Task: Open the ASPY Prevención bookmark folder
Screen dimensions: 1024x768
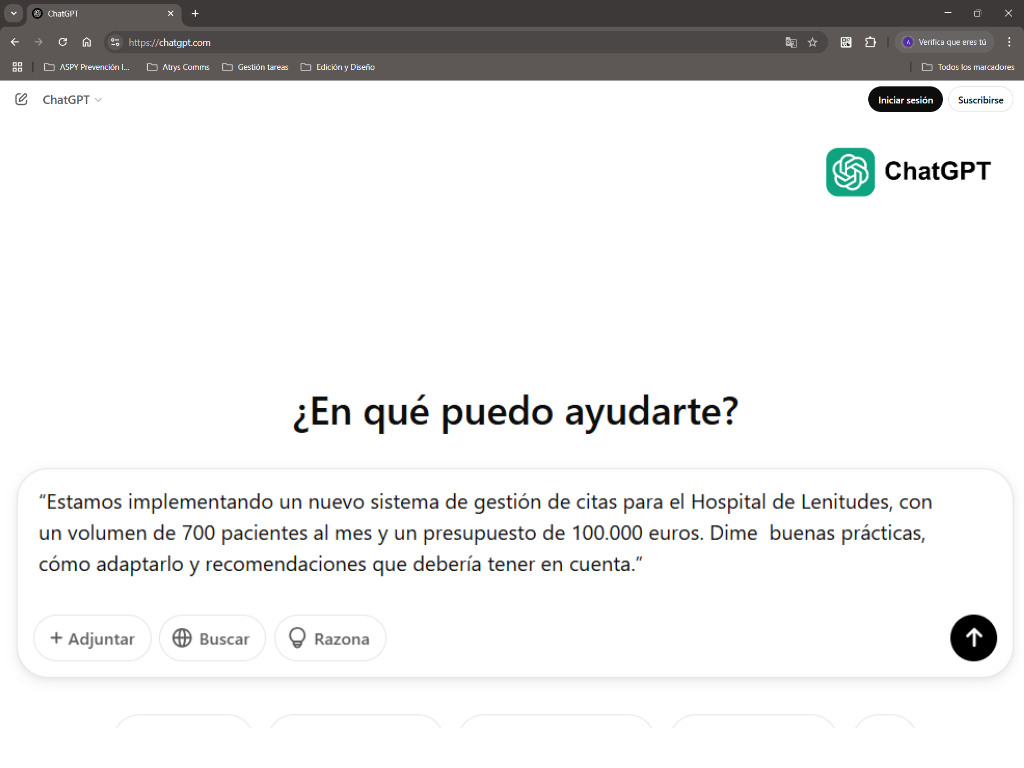Action: click(x=87, y=67)
